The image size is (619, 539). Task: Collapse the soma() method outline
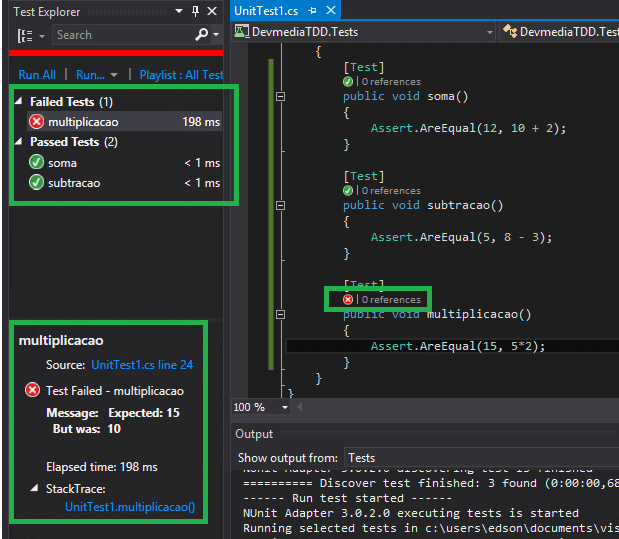[x=280, y=96]
